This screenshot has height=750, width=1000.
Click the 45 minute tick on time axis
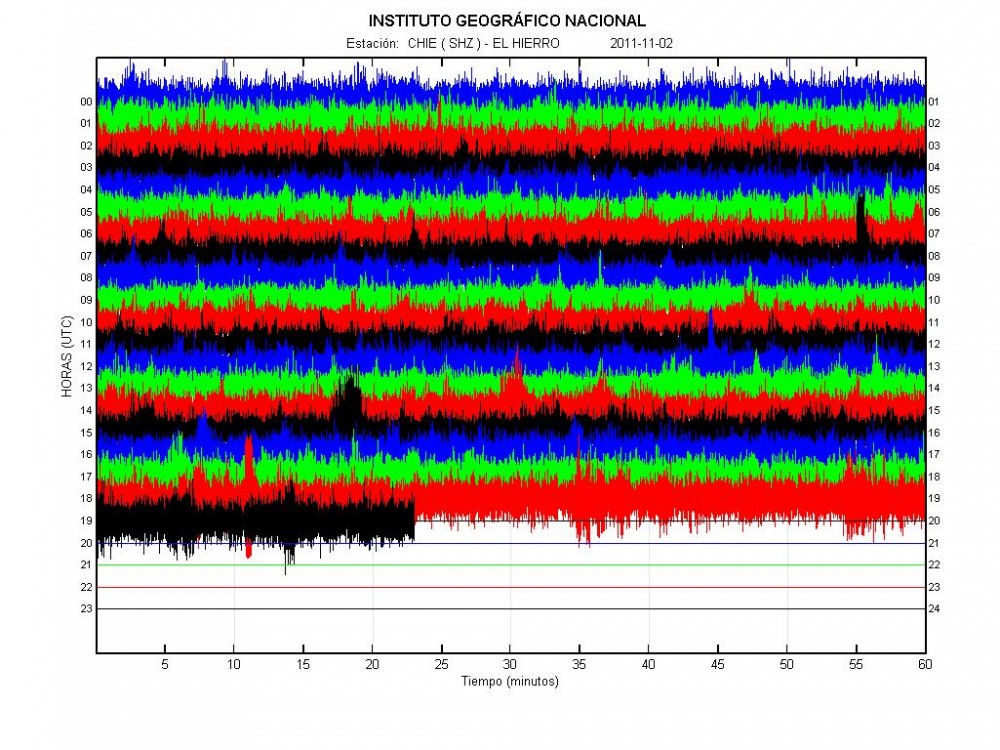point(717,663)
